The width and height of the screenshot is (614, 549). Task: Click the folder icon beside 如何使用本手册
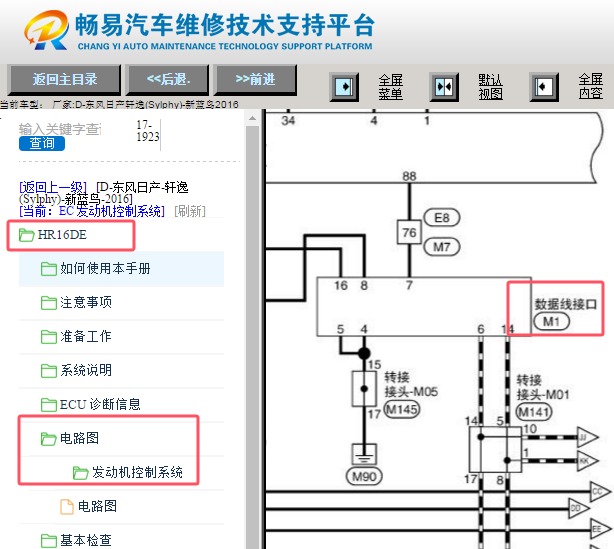49,269
